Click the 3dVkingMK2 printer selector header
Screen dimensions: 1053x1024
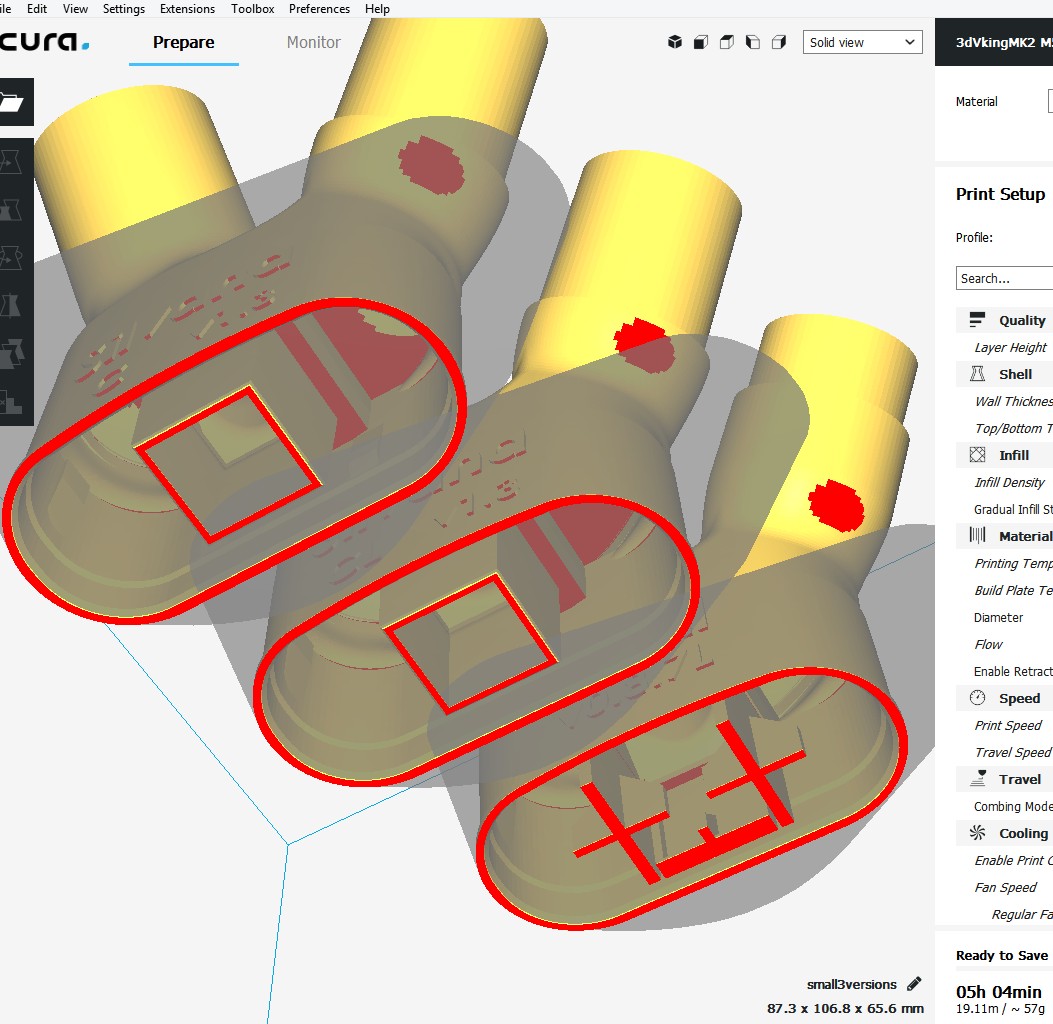pyautogui.click(x=1000, y=42)
